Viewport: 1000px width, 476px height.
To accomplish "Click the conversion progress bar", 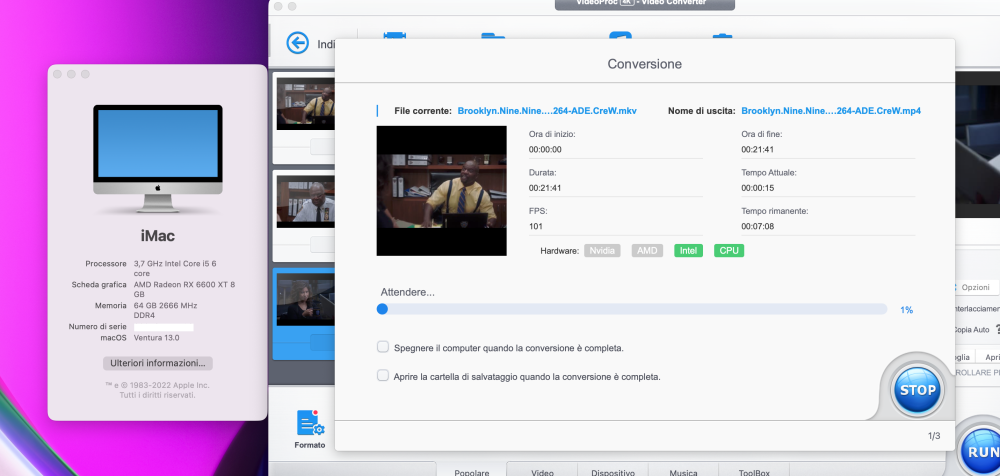I will tap(632, 309).
